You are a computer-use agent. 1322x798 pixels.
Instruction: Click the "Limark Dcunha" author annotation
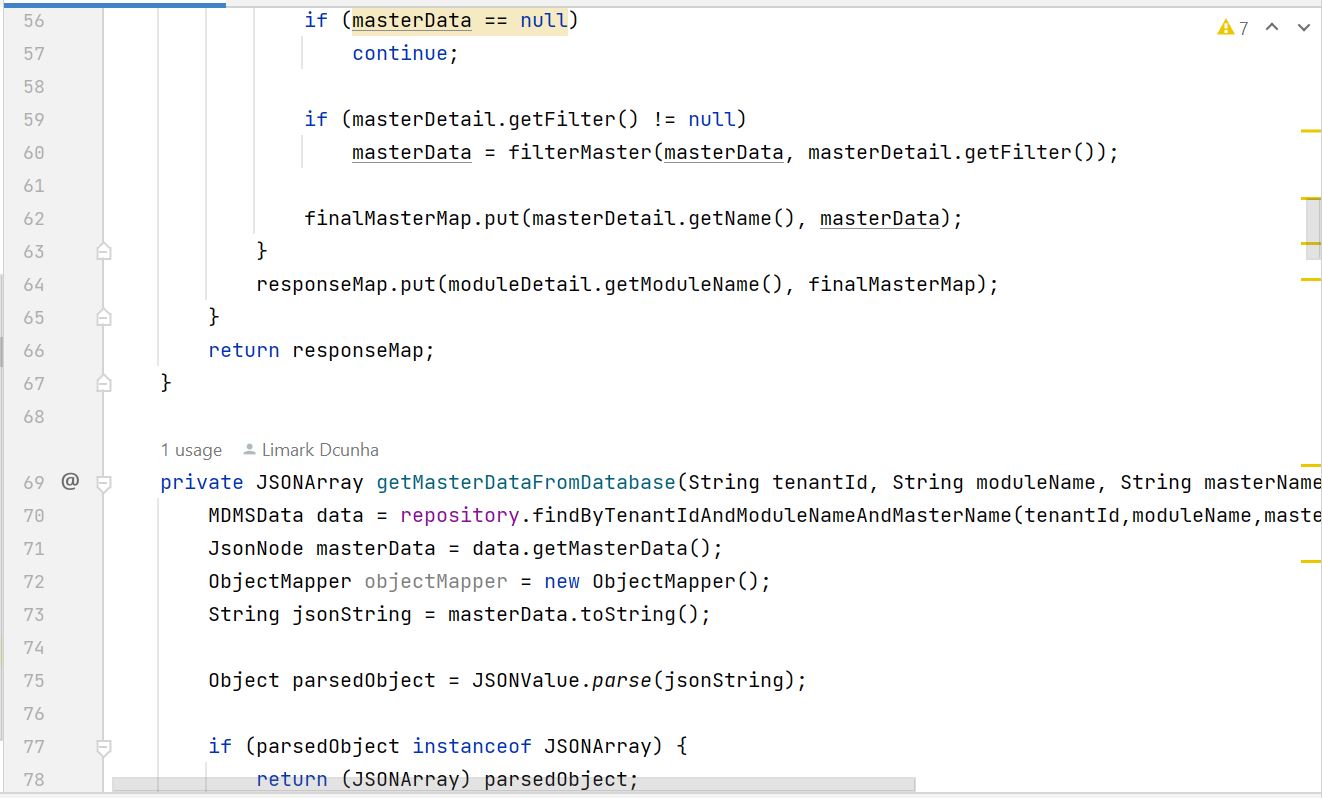tap(318, 450)
